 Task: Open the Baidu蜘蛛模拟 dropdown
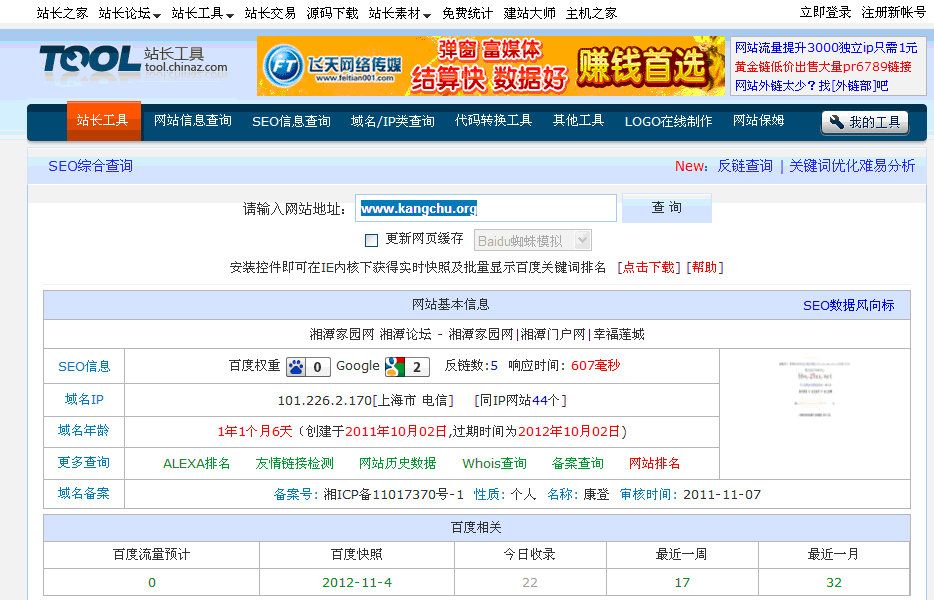[x=533, y=241]
